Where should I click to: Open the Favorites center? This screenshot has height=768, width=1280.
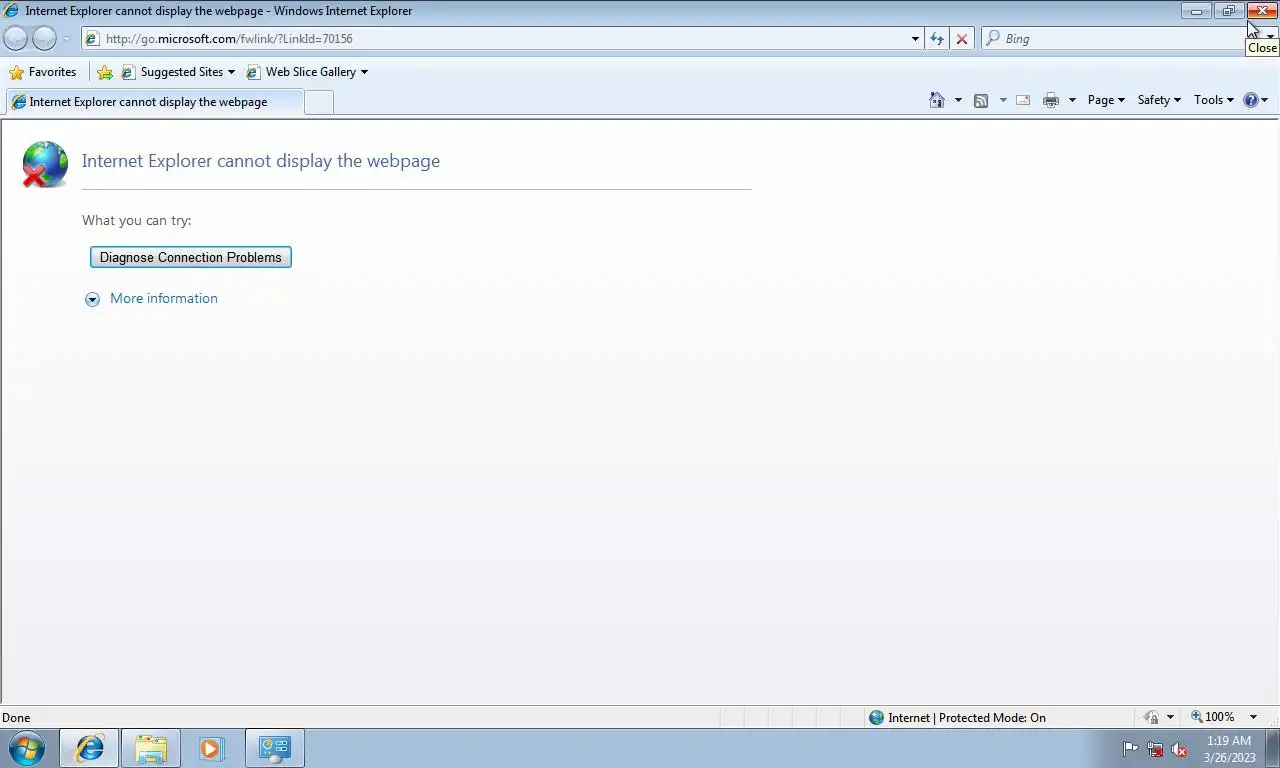(x=42, y=72)
